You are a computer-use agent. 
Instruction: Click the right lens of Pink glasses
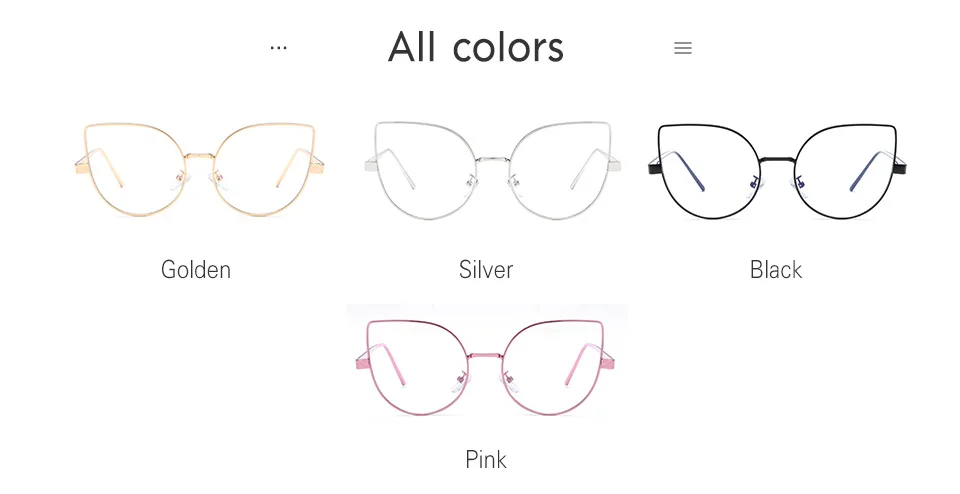553,367
